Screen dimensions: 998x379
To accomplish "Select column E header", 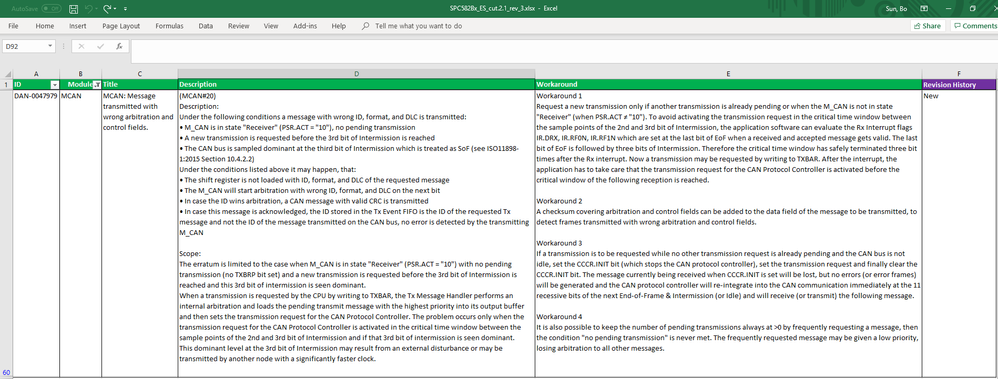I will [x=728, y=74].
